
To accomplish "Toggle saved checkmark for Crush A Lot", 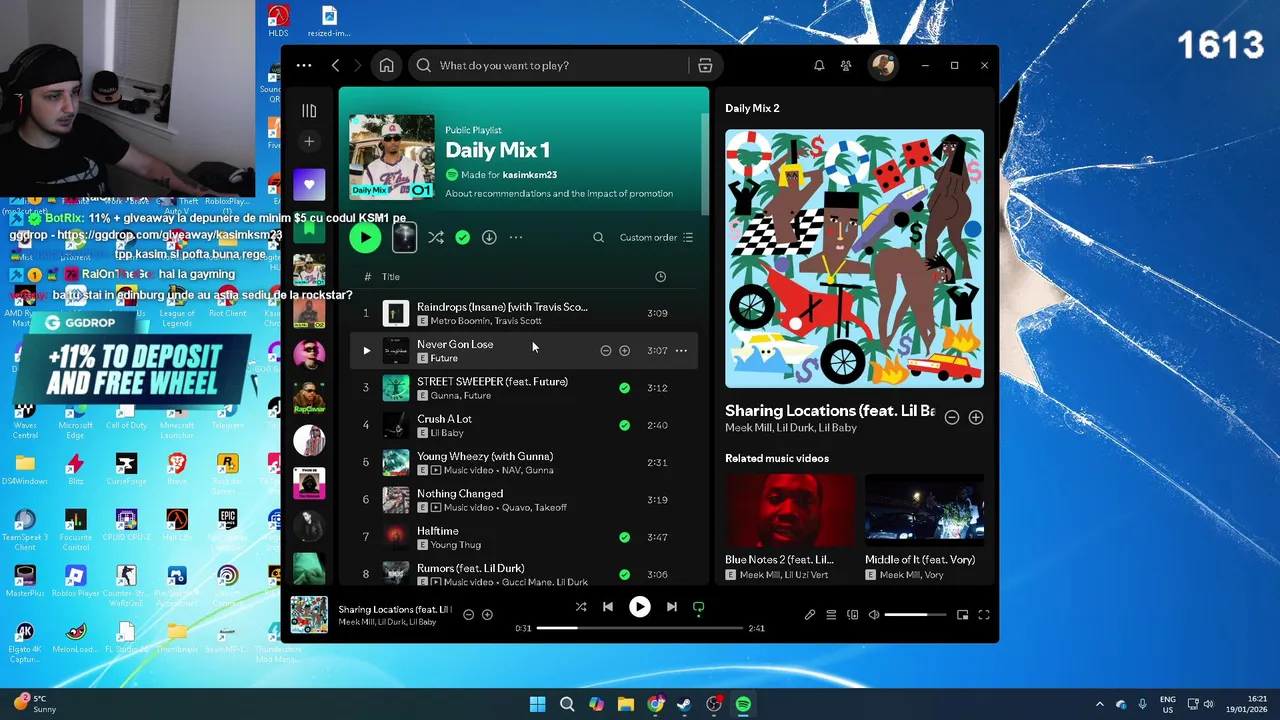I will 624,425.
